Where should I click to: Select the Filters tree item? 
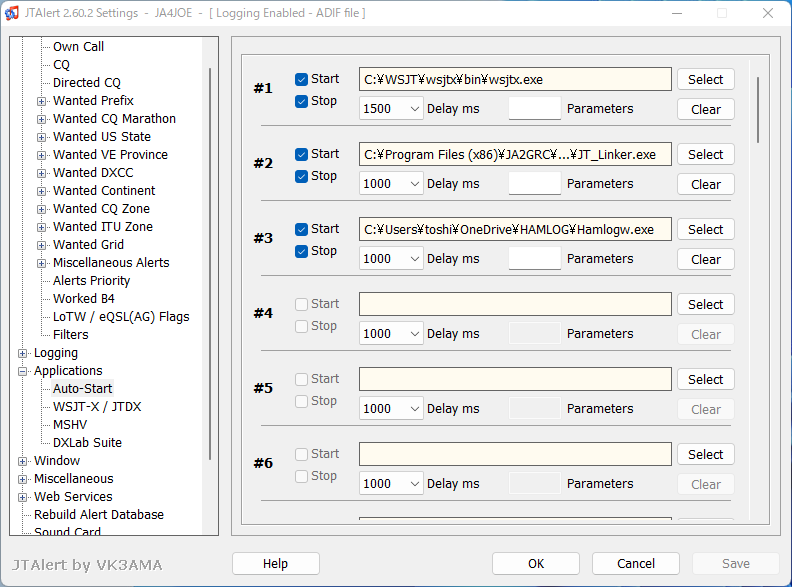coord(71,334)
